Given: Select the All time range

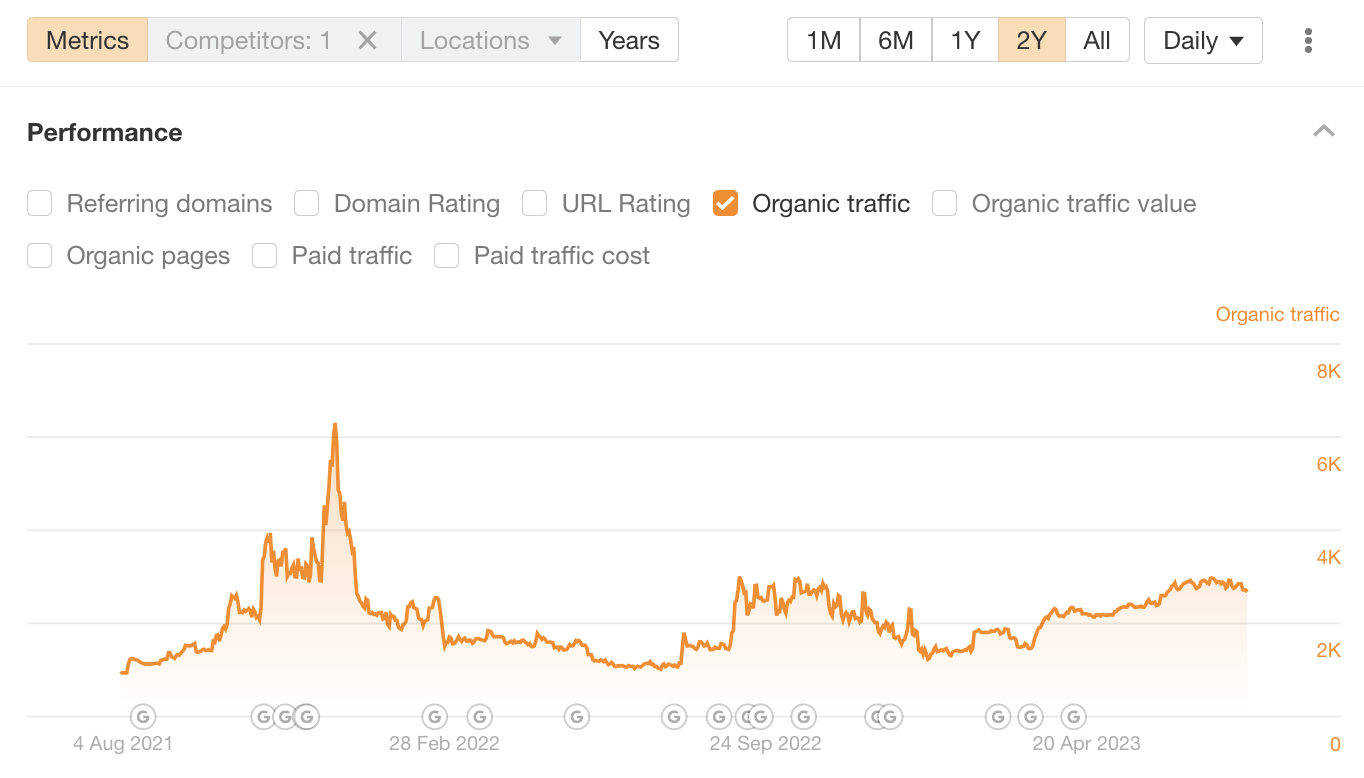Looking at the screenshot, I should pyautogui.click(x=1097, y=40).
